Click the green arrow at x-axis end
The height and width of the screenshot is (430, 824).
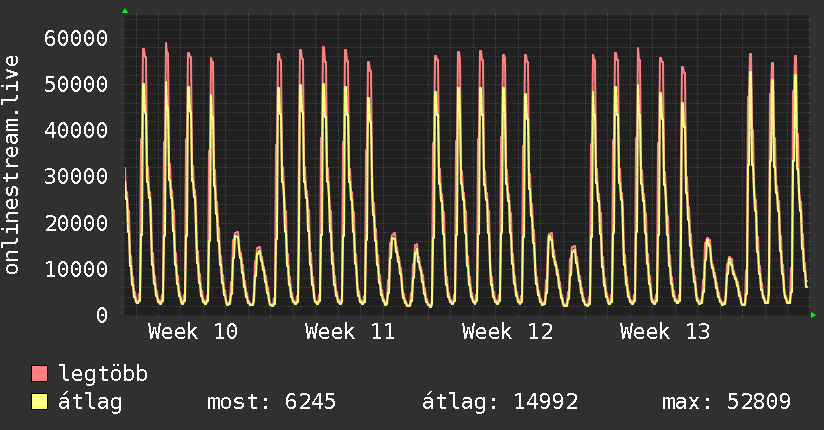tap(813, 315)
